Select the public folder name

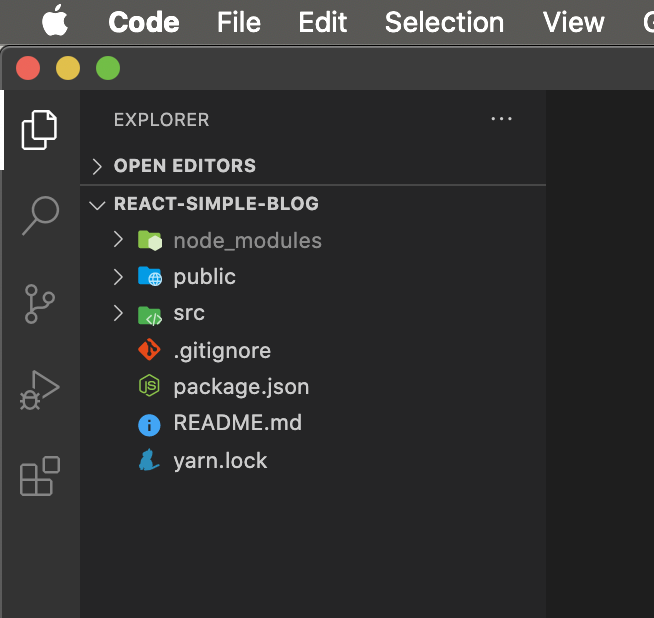204,277
